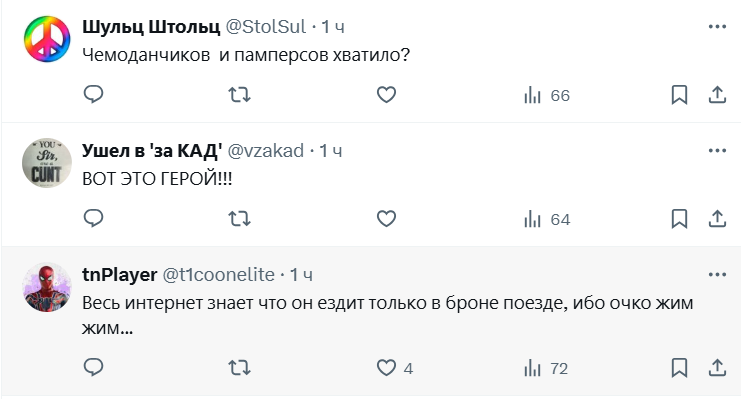Like the ВОТ ЭТО ГЕРОЙ tweet

386,219
